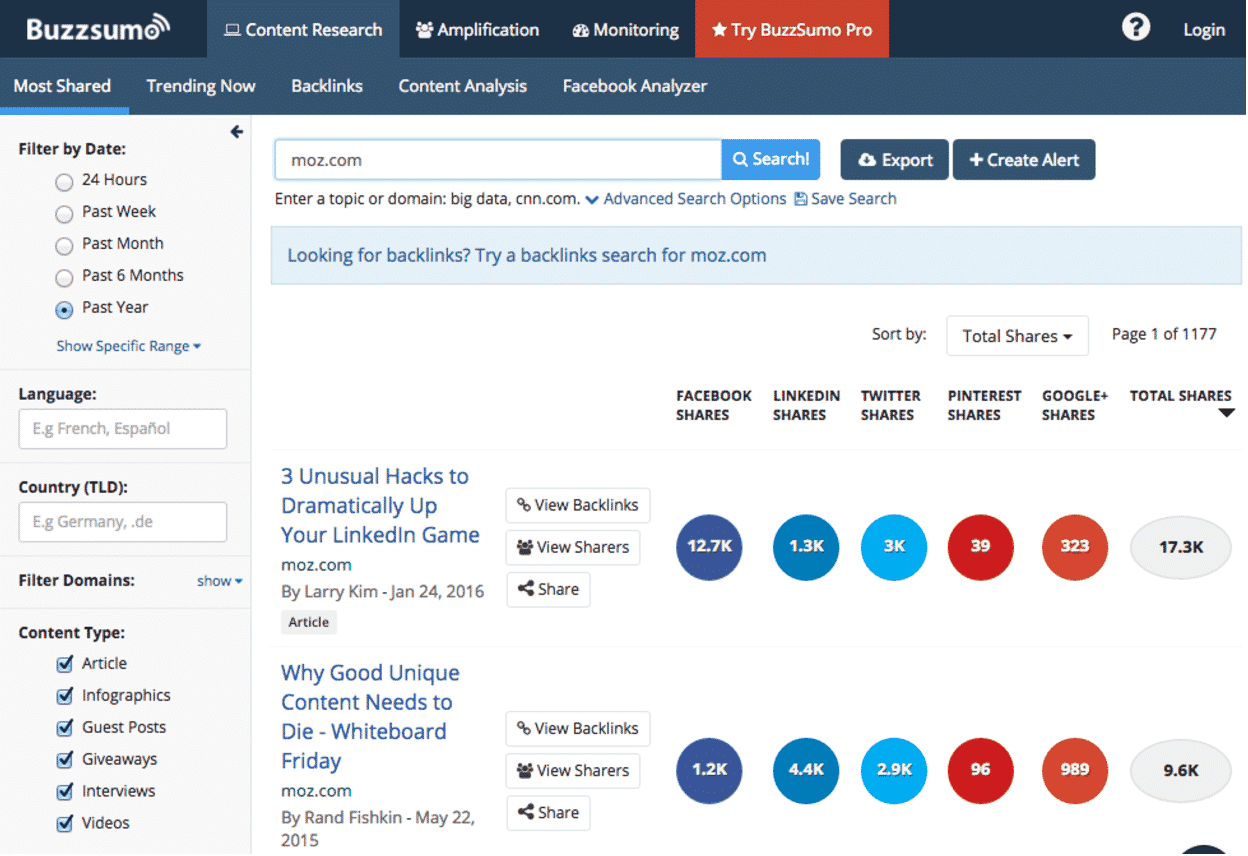Click the Save Search link

pyautogui.click(x=845, y=199)
